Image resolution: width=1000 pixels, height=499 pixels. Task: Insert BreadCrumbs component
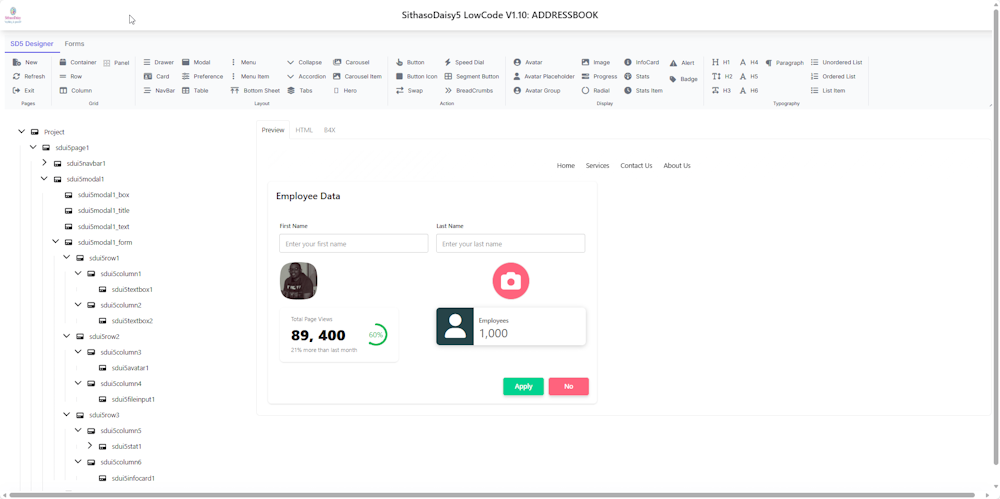point(468,91)
